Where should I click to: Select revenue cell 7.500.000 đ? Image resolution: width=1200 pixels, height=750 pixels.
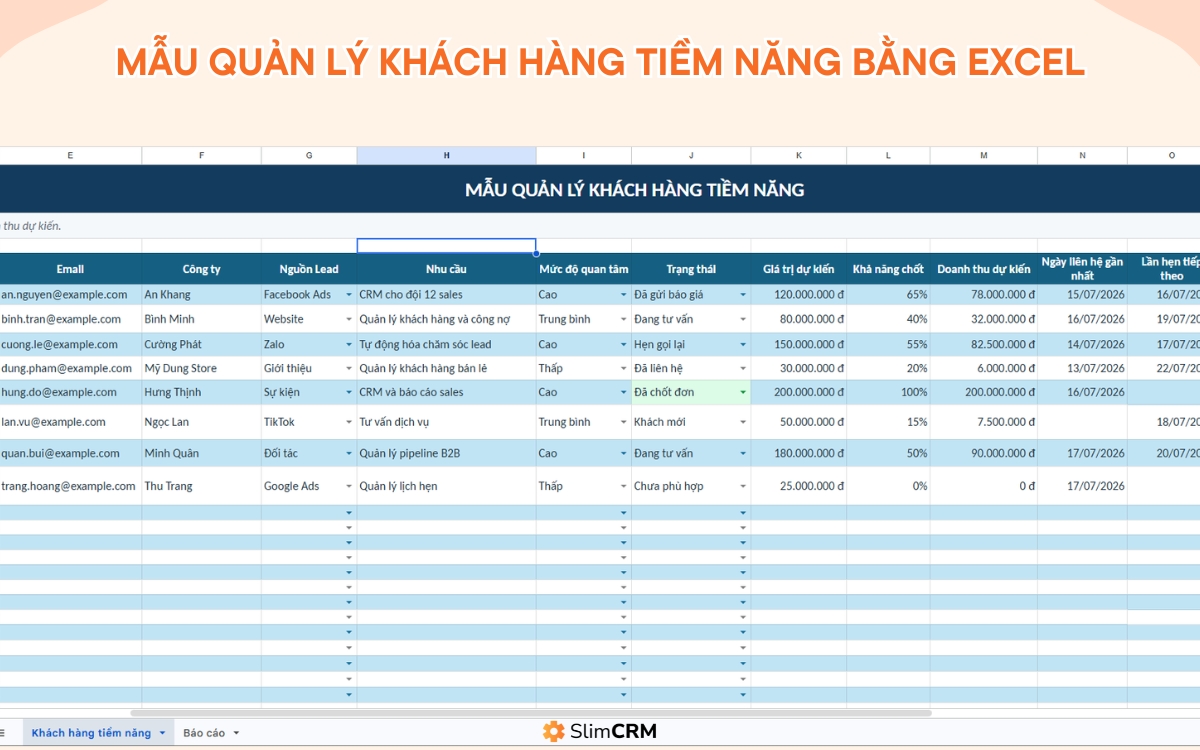coord(984,422)
